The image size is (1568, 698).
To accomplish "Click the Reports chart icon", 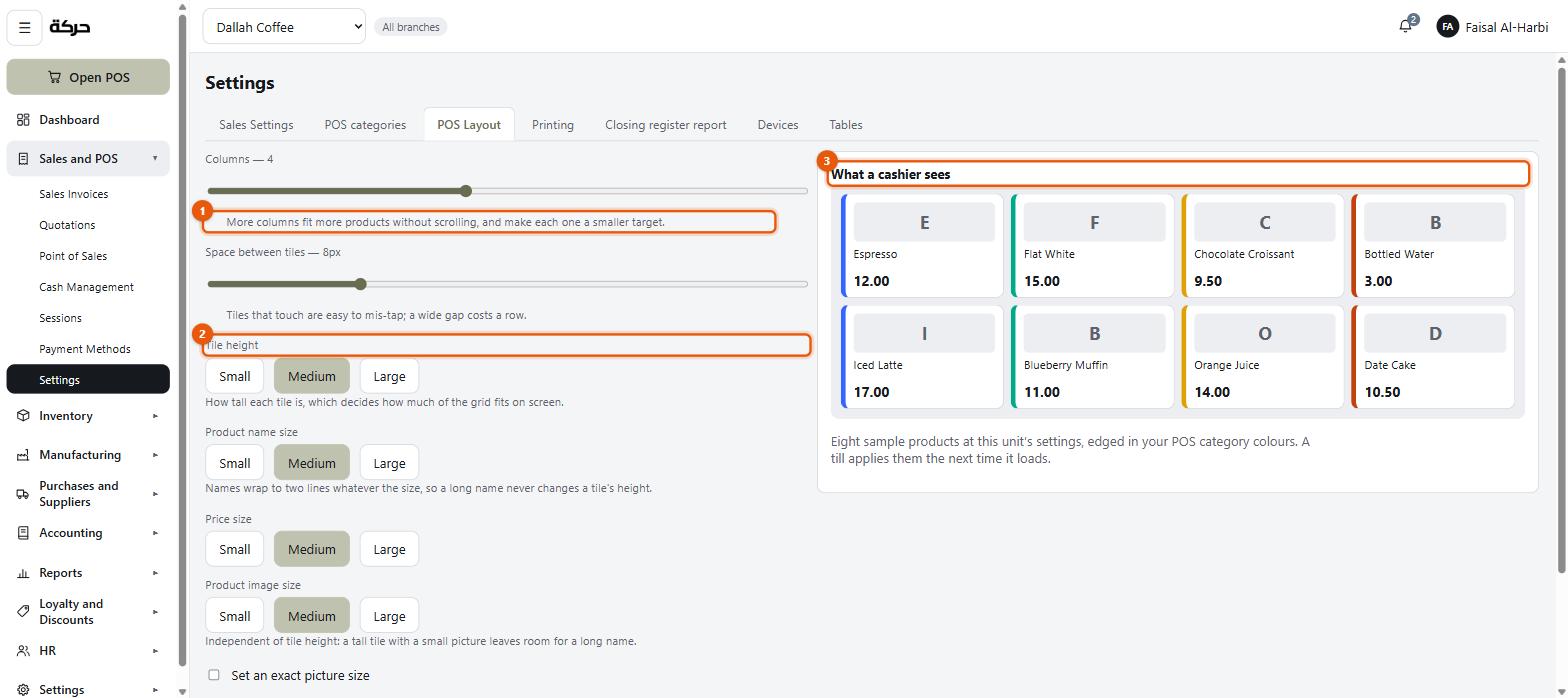I will coord(23,573).
